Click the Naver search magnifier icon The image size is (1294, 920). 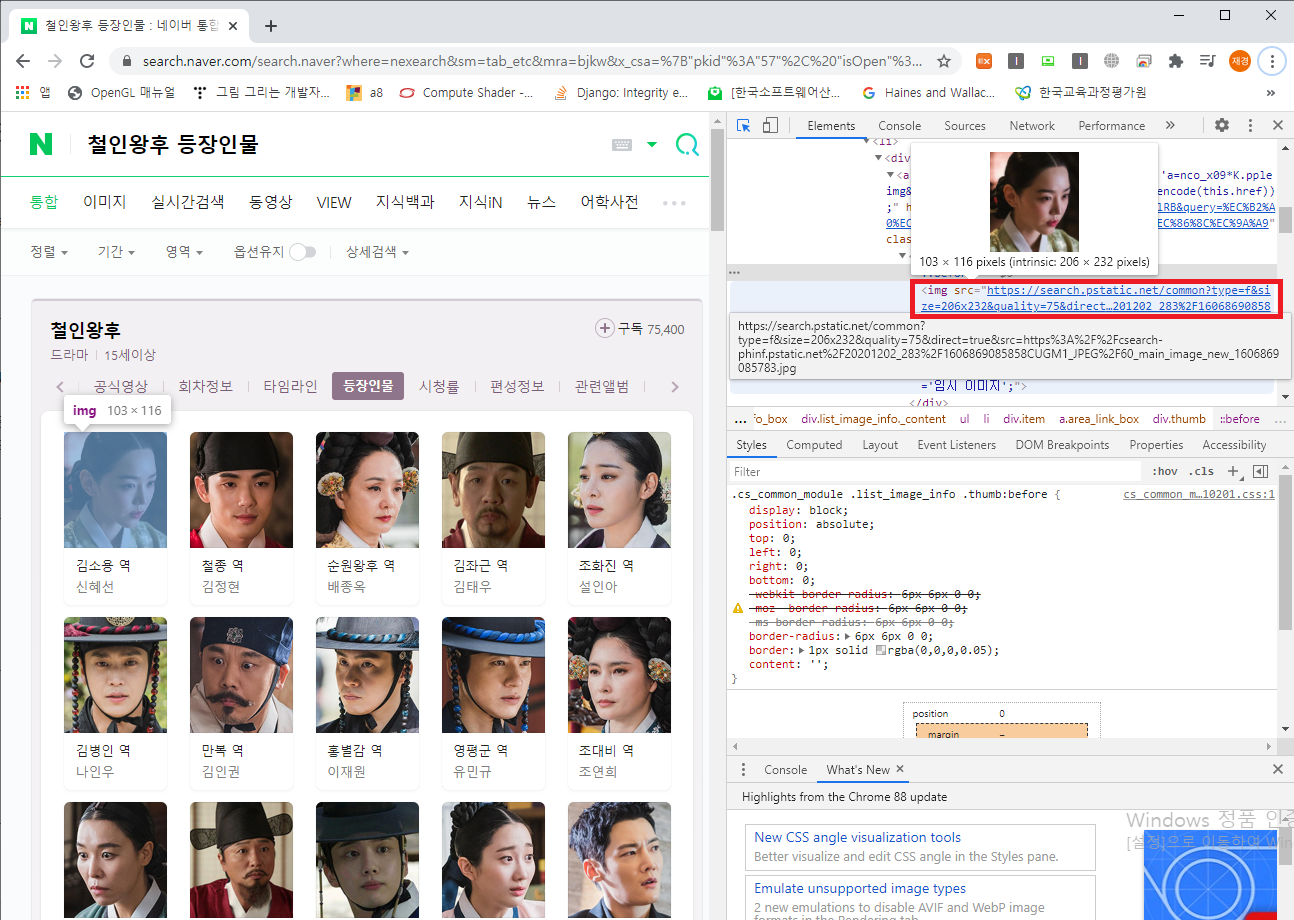688,145
